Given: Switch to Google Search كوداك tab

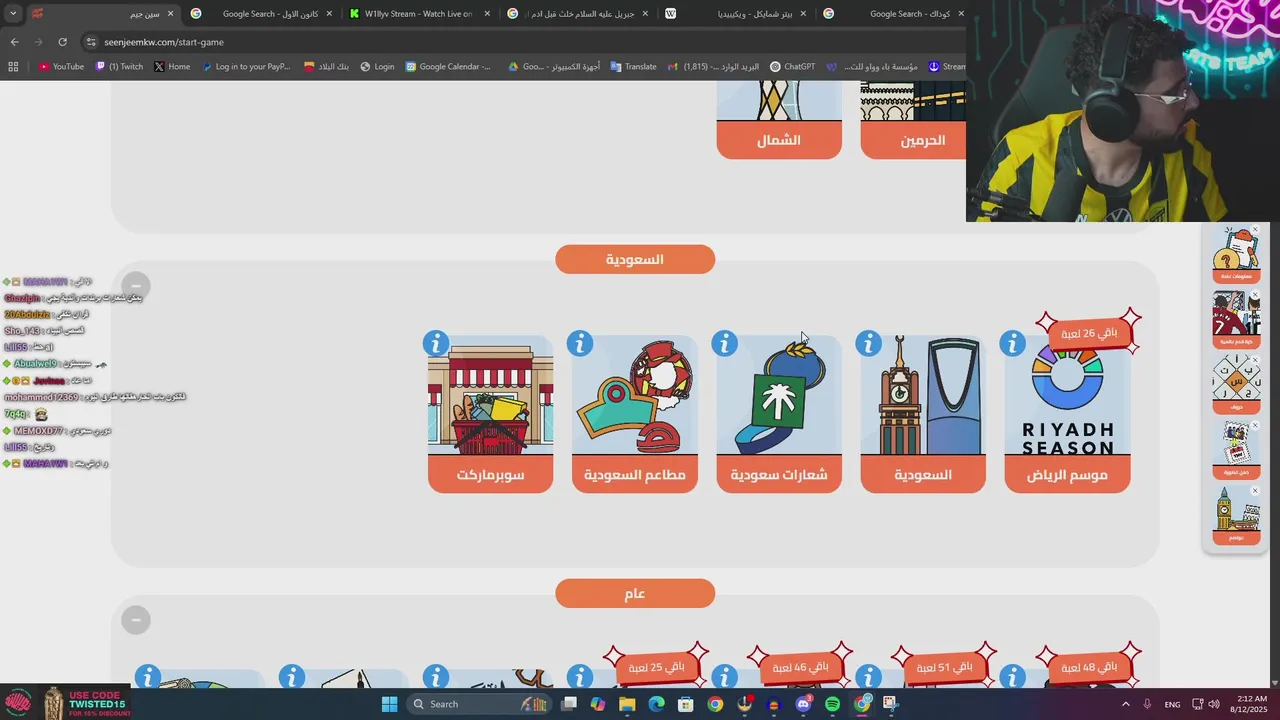Looking at the screenshot, I should 894,14.
